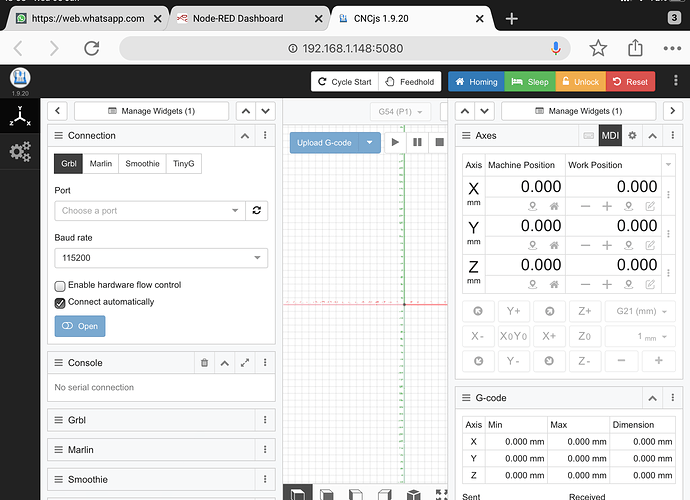Edit X axis work position
690x500 pixels.
coord(650,206)
